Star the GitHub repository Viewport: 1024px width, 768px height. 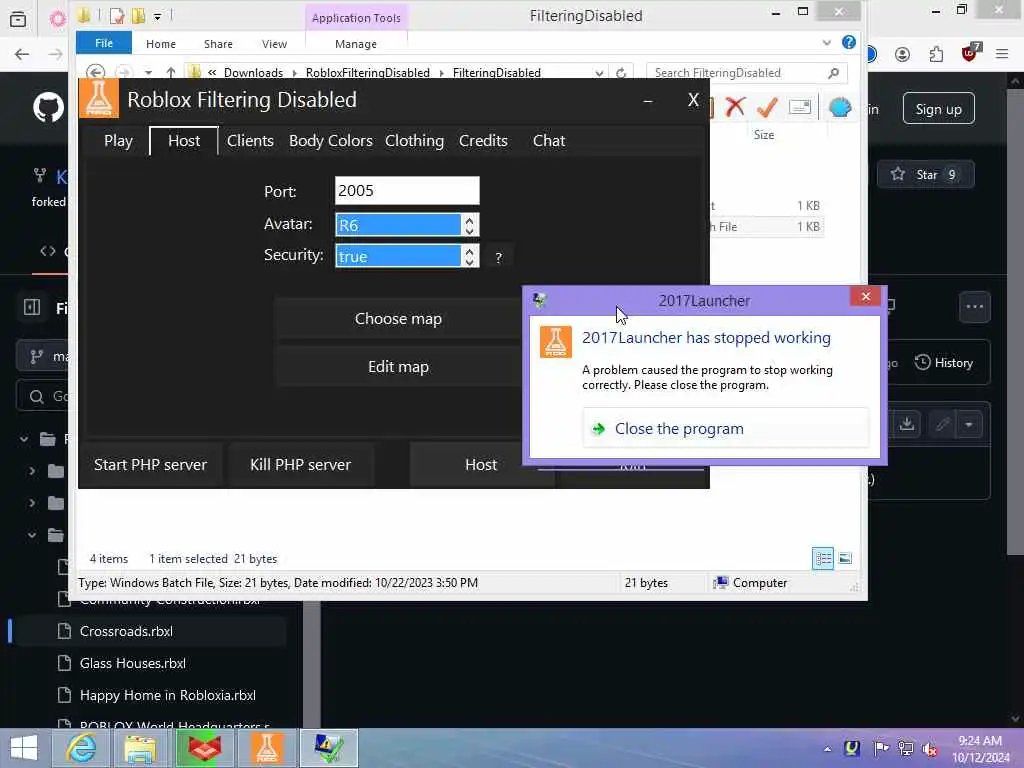click(x=925, y=174)
